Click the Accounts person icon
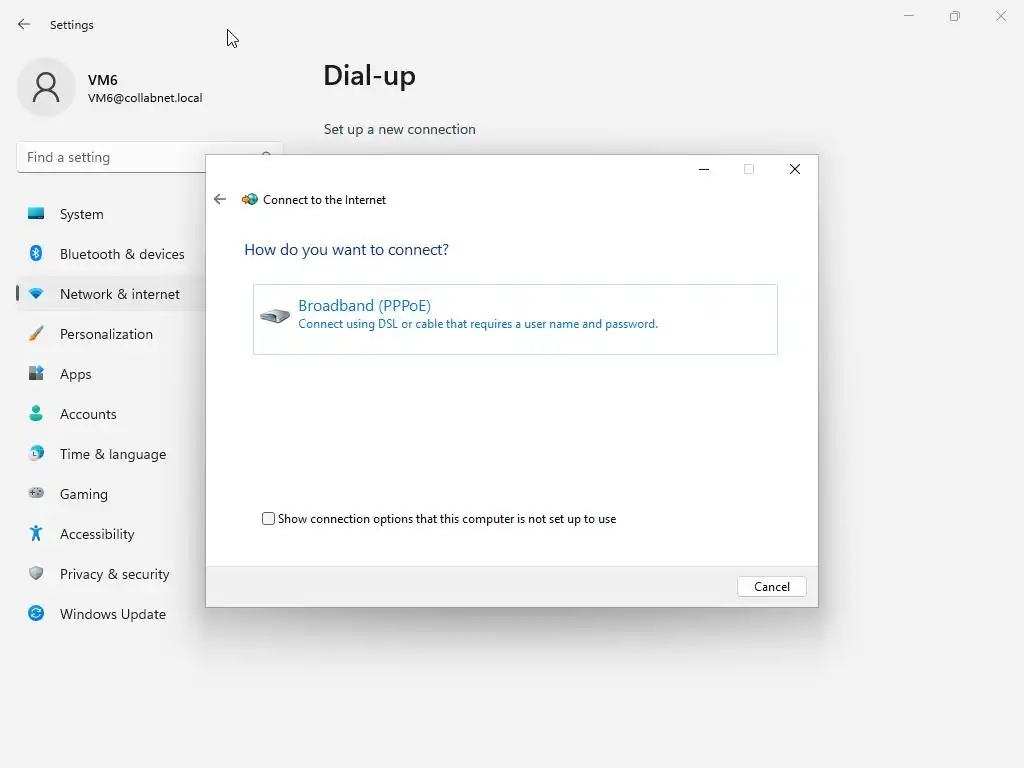 pos(36,413)
